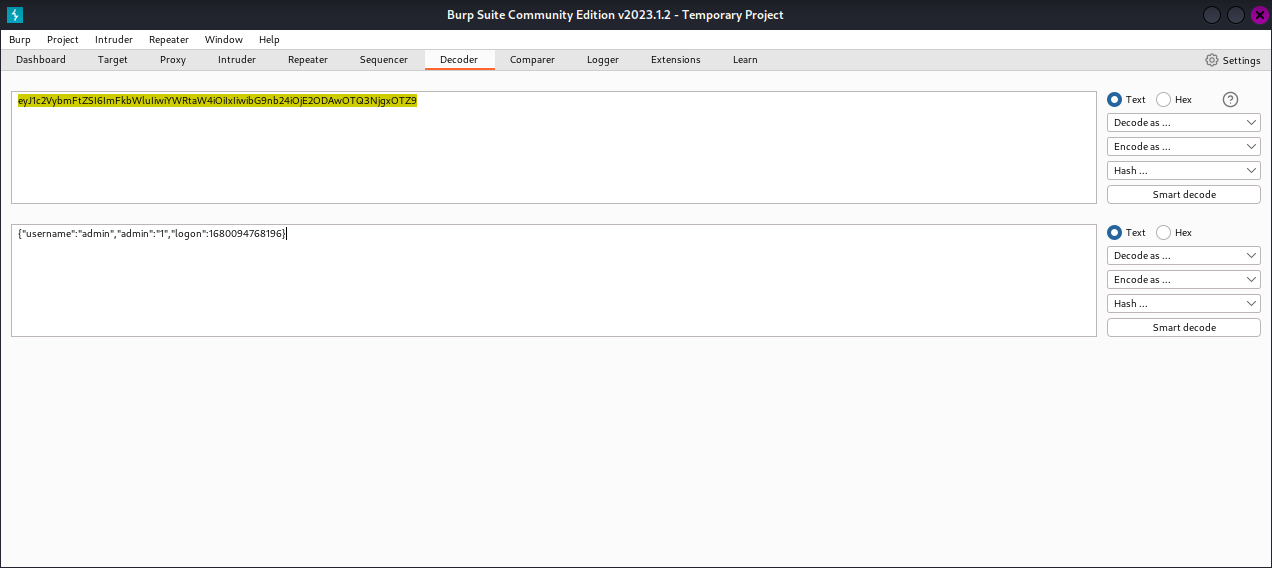Switch second decoder row to Hex view
The image size is (1272, 568).
pyautogui.click(x=1163, y=232)
